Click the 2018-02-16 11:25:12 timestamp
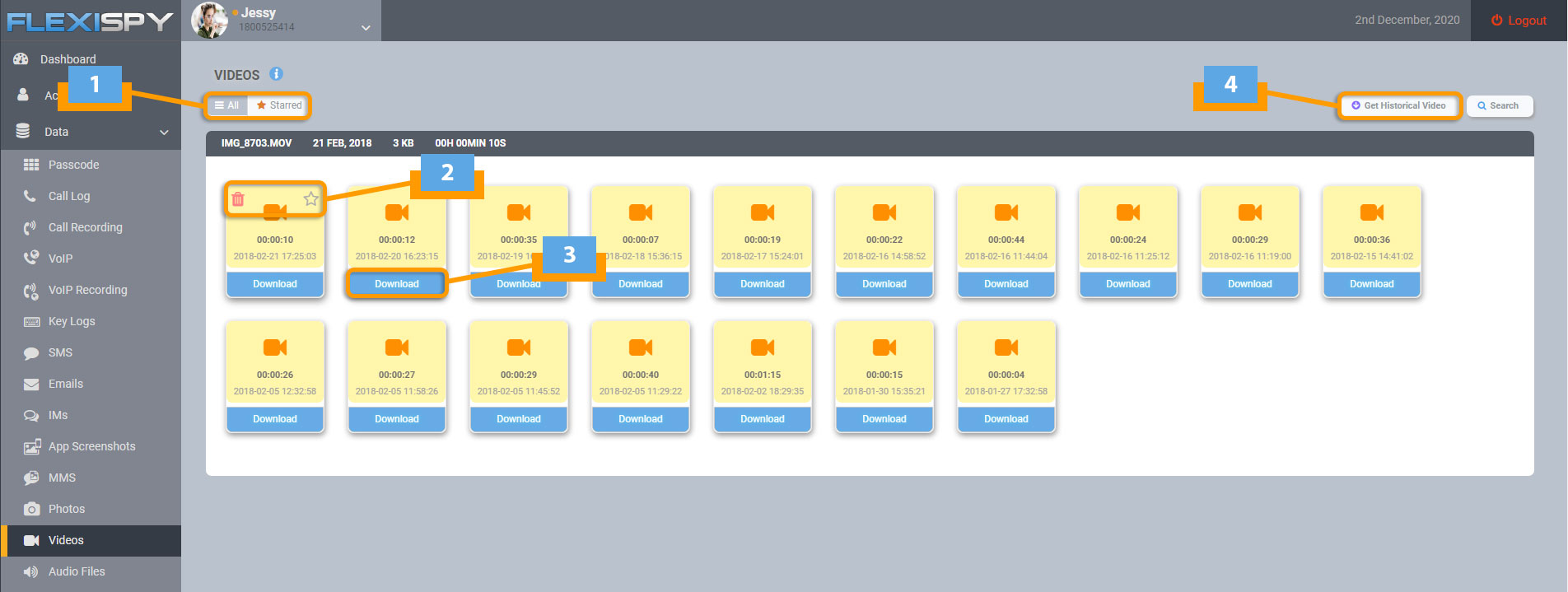1568x592 pixels. click(1128, 256)
